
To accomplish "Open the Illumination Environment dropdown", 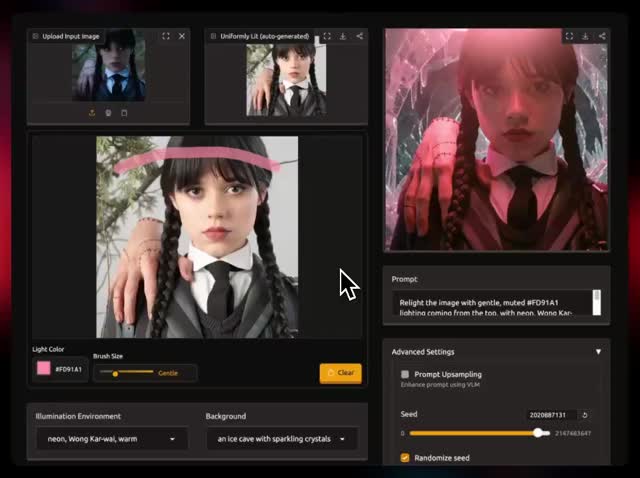I will click(112, 439).
